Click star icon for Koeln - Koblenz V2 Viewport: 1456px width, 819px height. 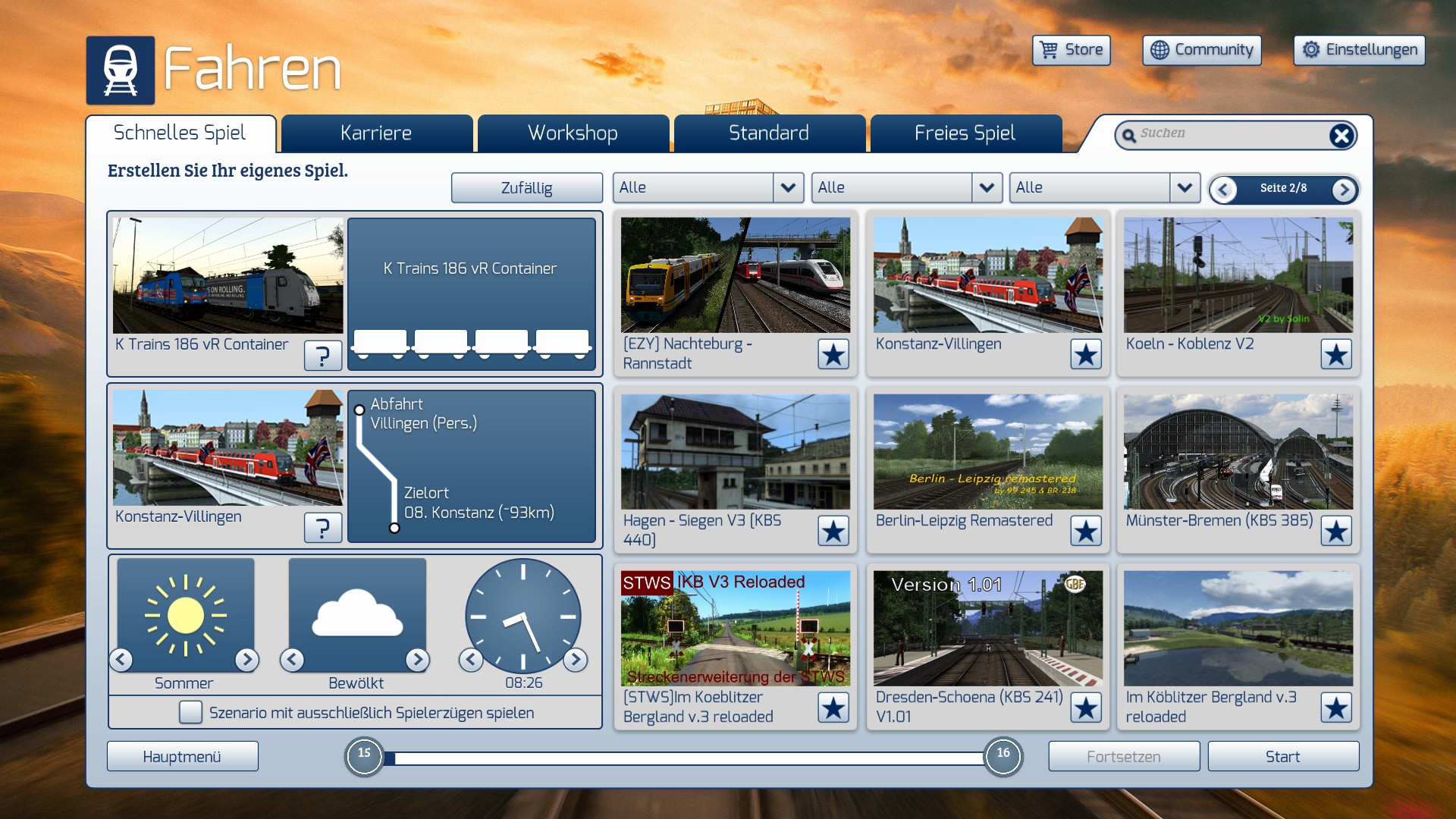click(x=1335, y=354)
